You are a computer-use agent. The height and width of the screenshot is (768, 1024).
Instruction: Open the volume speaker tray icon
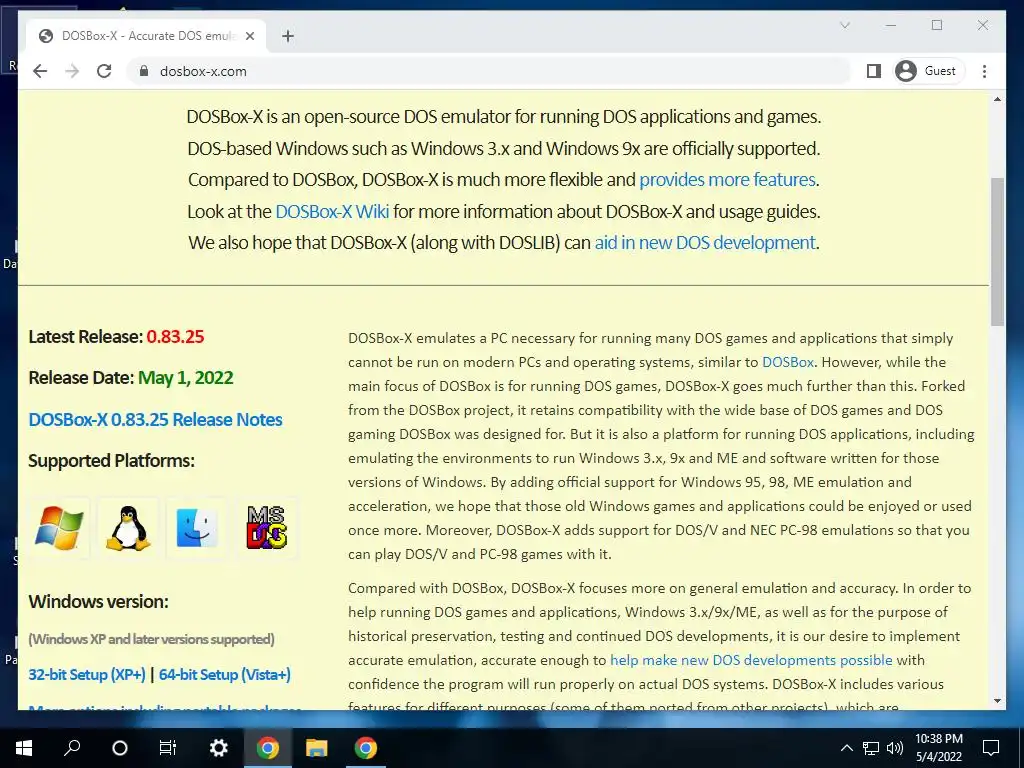[895, 748]
